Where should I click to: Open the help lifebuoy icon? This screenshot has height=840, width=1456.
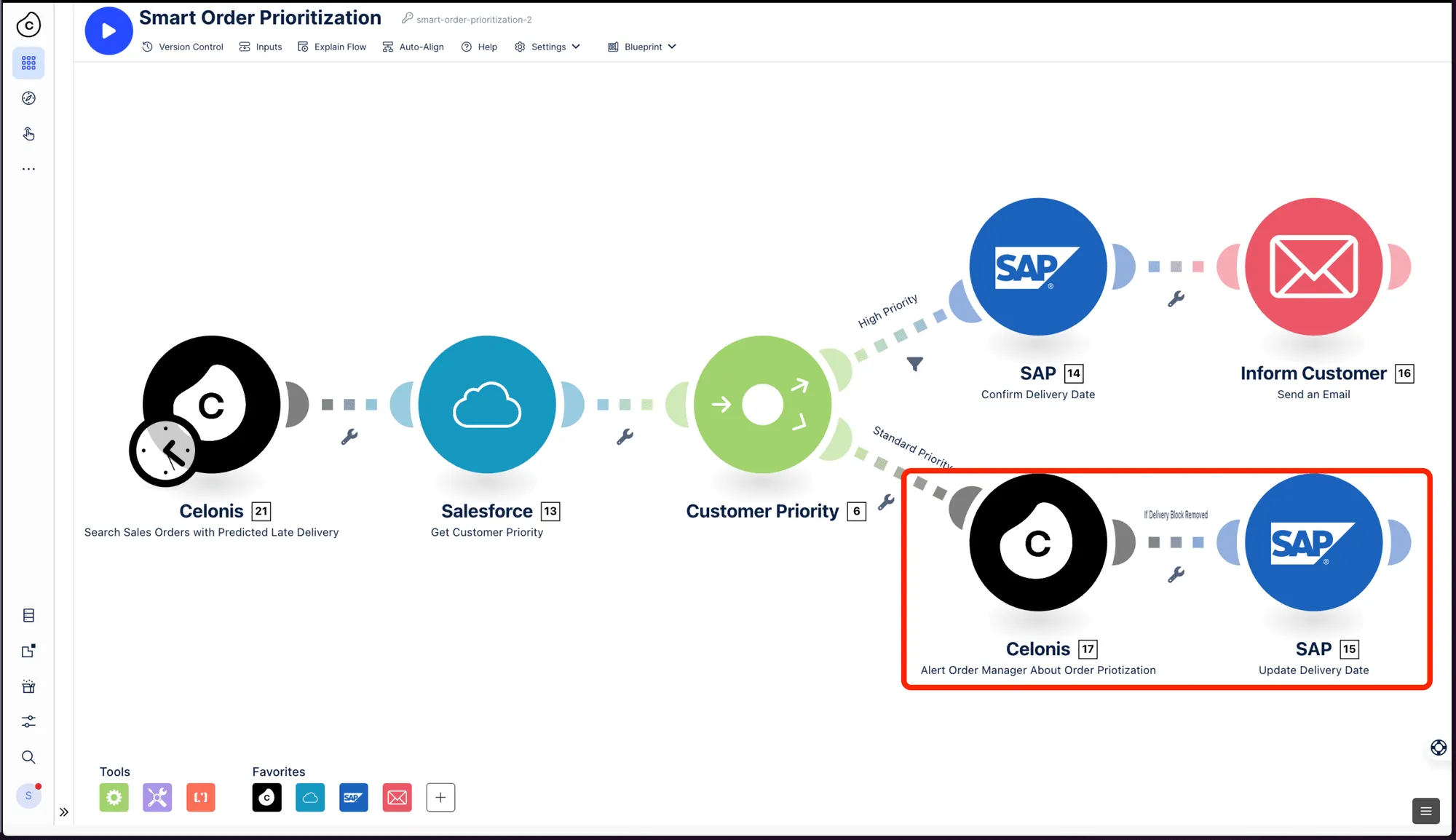click(x=1439, y=748)
